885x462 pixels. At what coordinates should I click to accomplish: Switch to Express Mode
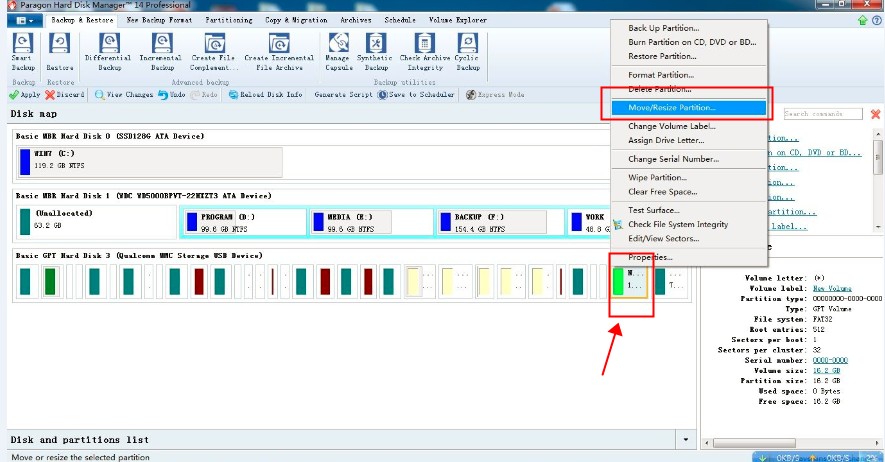click(495, 95)
